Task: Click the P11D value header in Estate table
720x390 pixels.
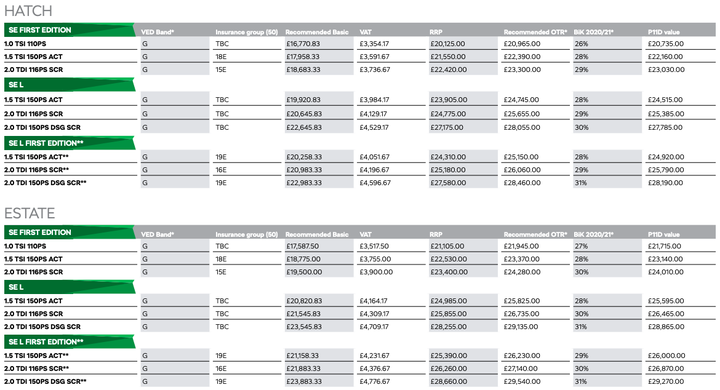Action: click(x=664, y=234)
